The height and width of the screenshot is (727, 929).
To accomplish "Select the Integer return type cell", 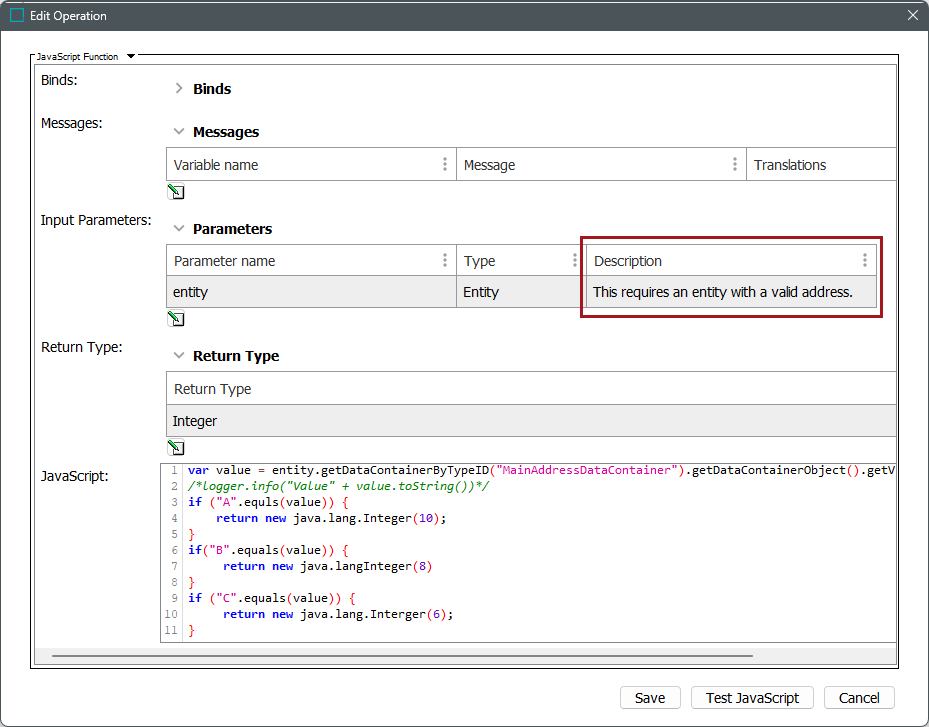I will [530, 421].
